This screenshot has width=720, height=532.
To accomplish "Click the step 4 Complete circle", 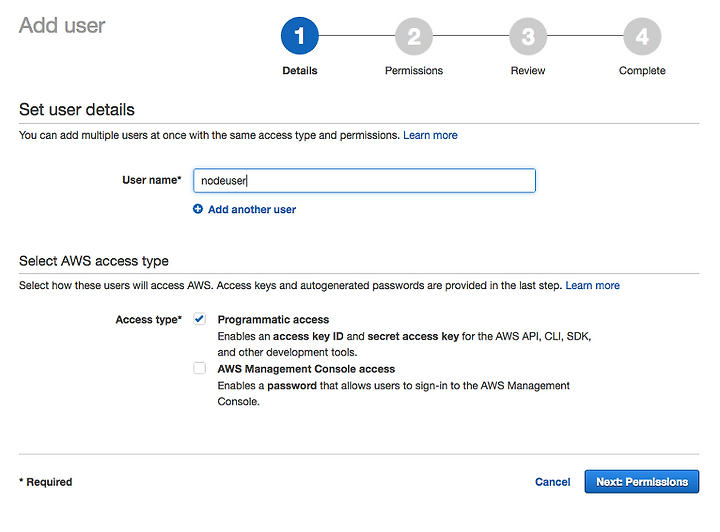I will click(x=642, y=36).
